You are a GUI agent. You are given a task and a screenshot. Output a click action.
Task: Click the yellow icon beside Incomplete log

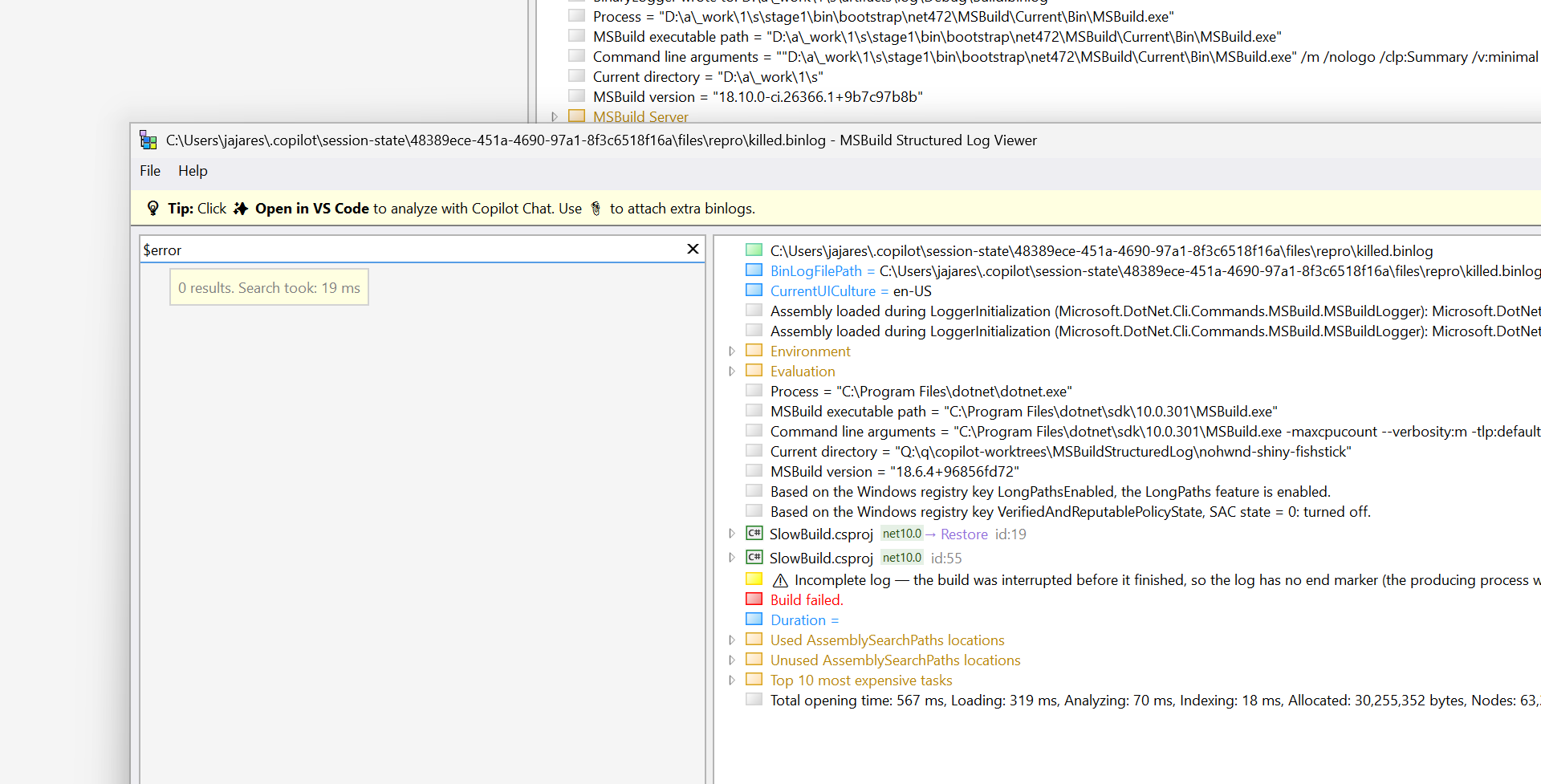(754, 579)
